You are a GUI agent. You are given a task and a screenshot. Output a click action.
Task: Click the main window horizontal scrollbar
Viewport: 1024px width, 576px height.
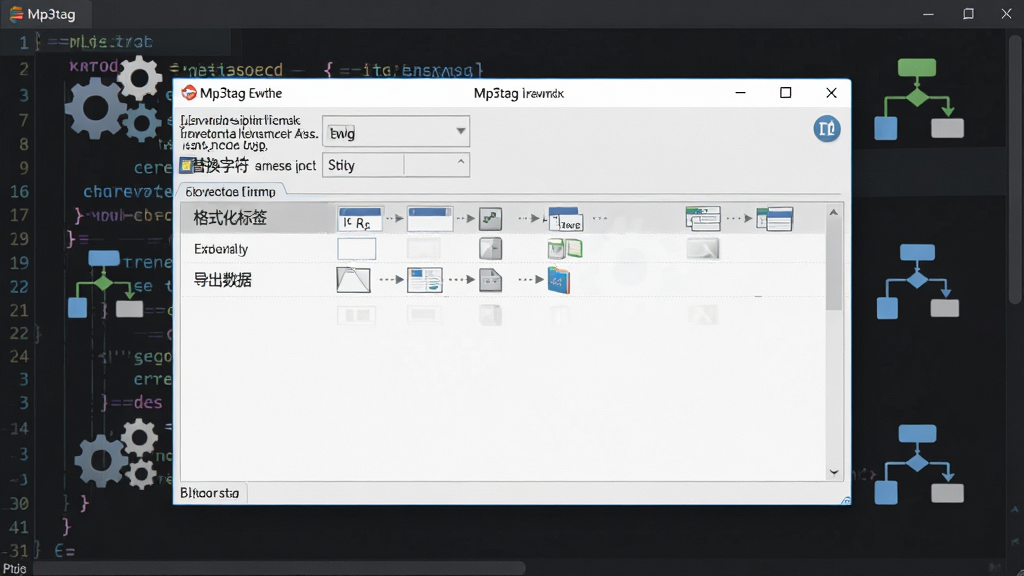point(280,568)
